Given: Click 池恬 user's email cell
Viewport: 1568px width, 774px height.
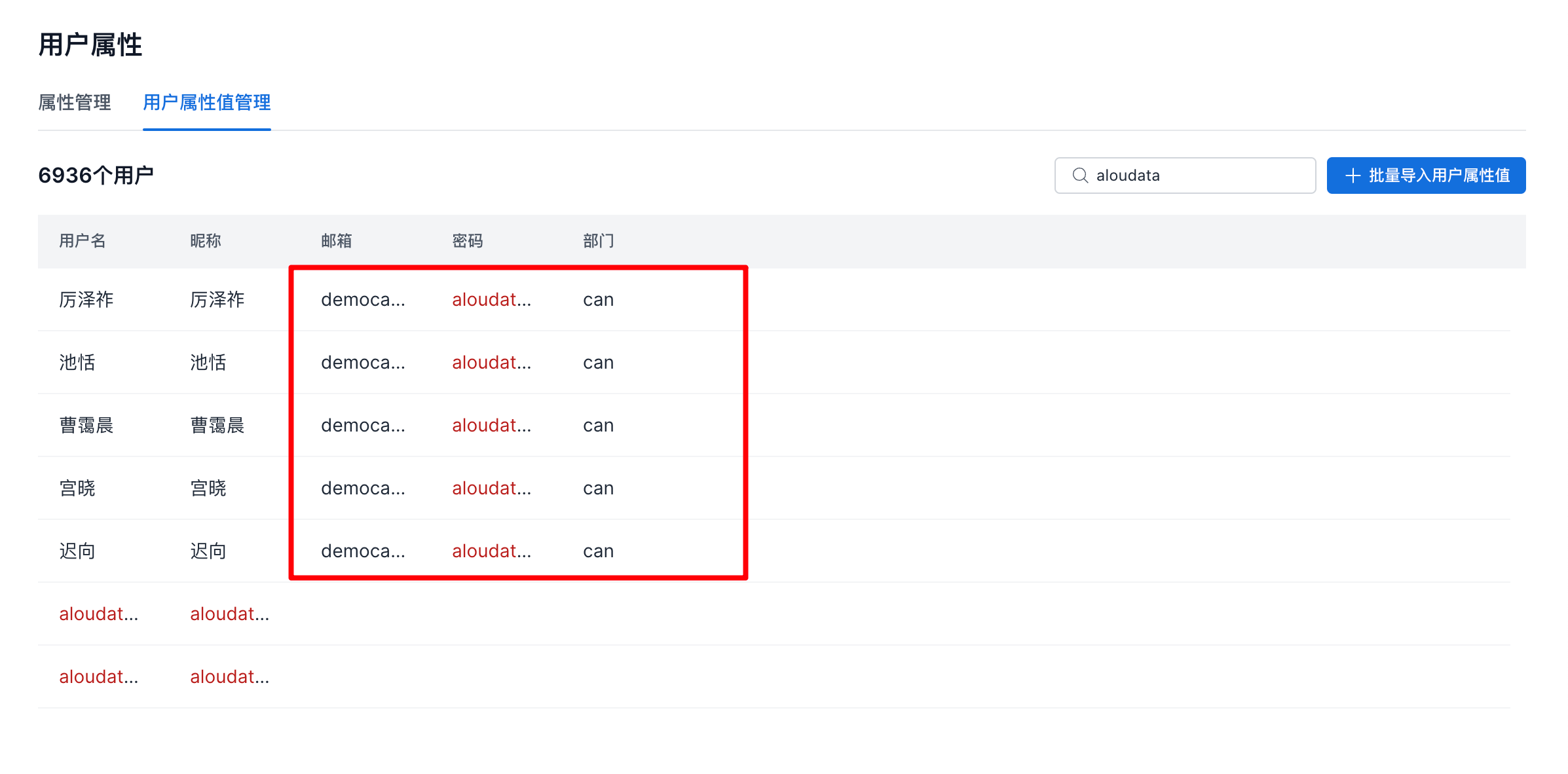Looking at the screenshot, I should click(363, 363).
